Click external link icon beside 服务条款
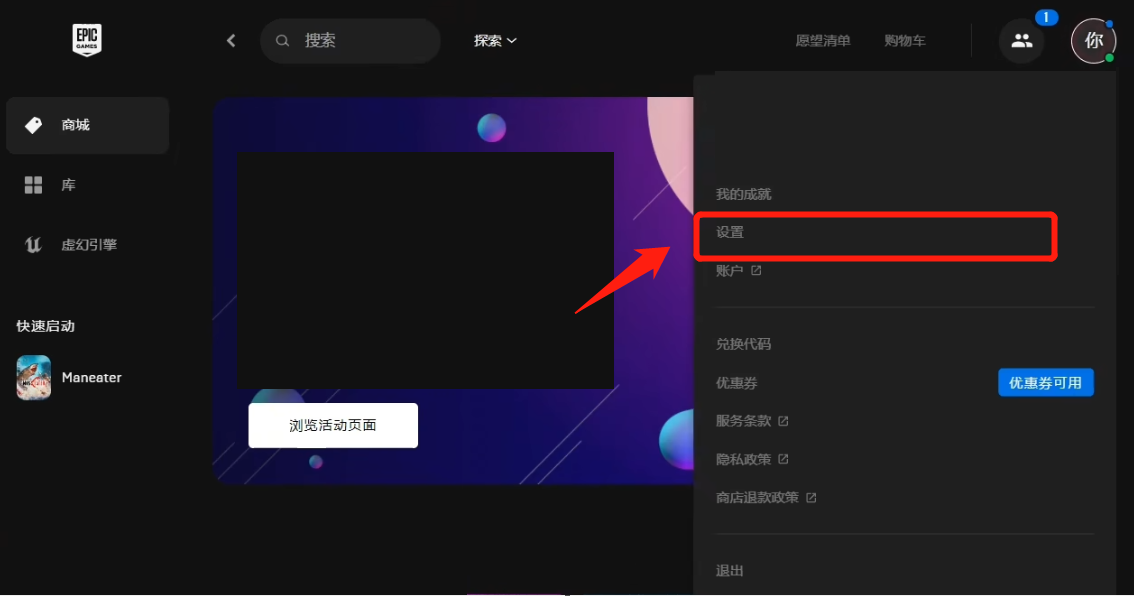The image size is (1134, 596). [783, 421]
